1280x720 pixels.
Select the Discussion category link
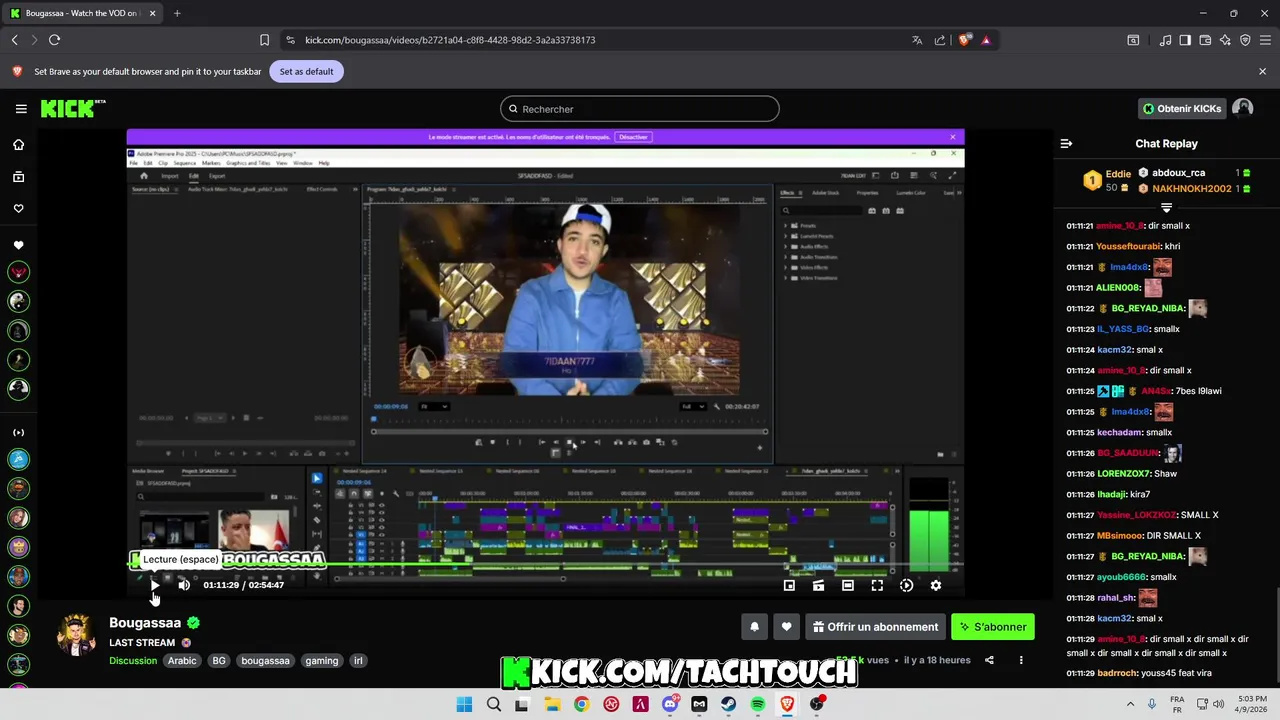(x=133, y=661)
